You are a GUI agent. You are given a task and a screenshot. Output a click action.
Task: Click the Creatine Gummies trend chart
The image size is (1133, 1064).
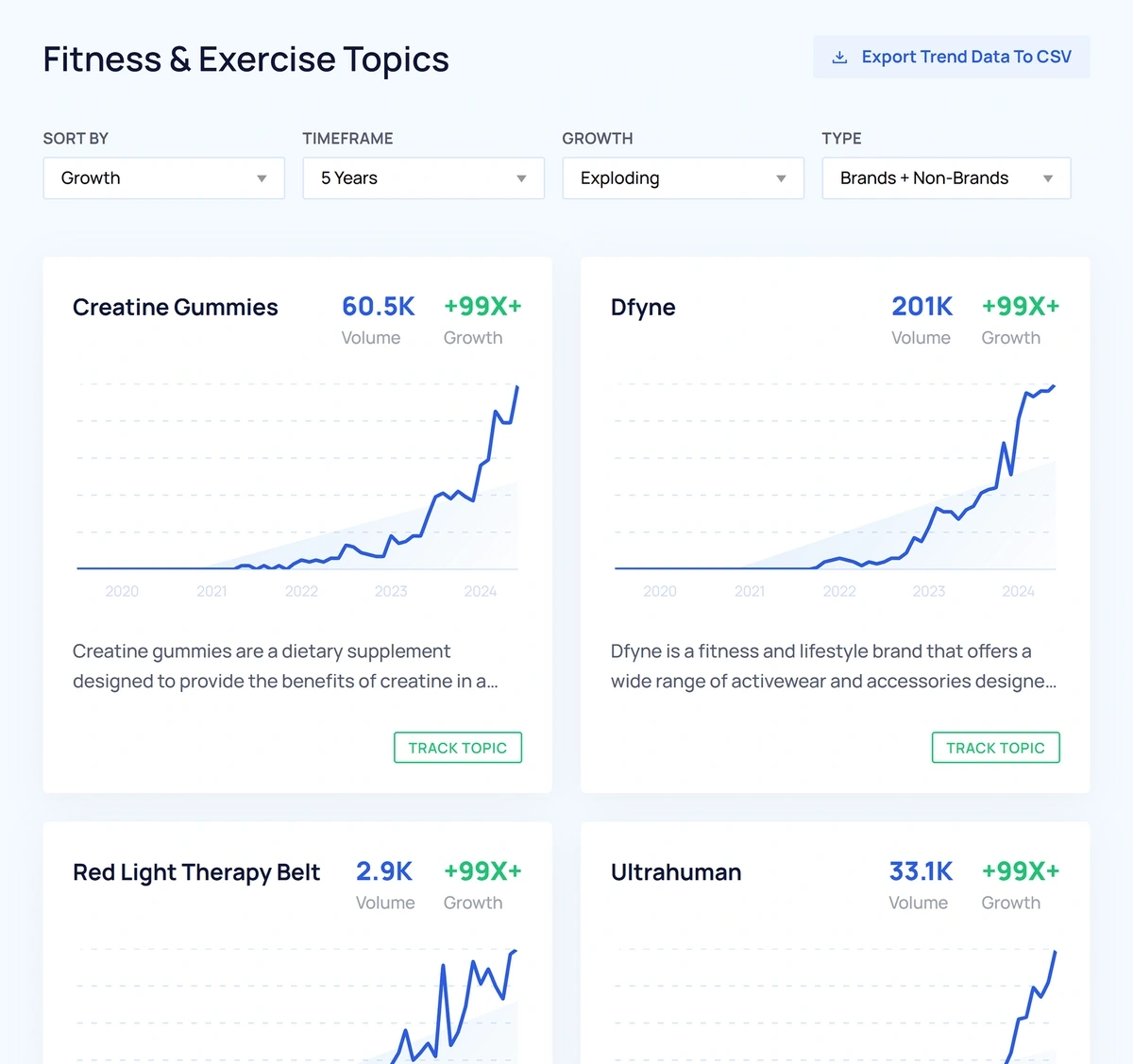(297, 477)
